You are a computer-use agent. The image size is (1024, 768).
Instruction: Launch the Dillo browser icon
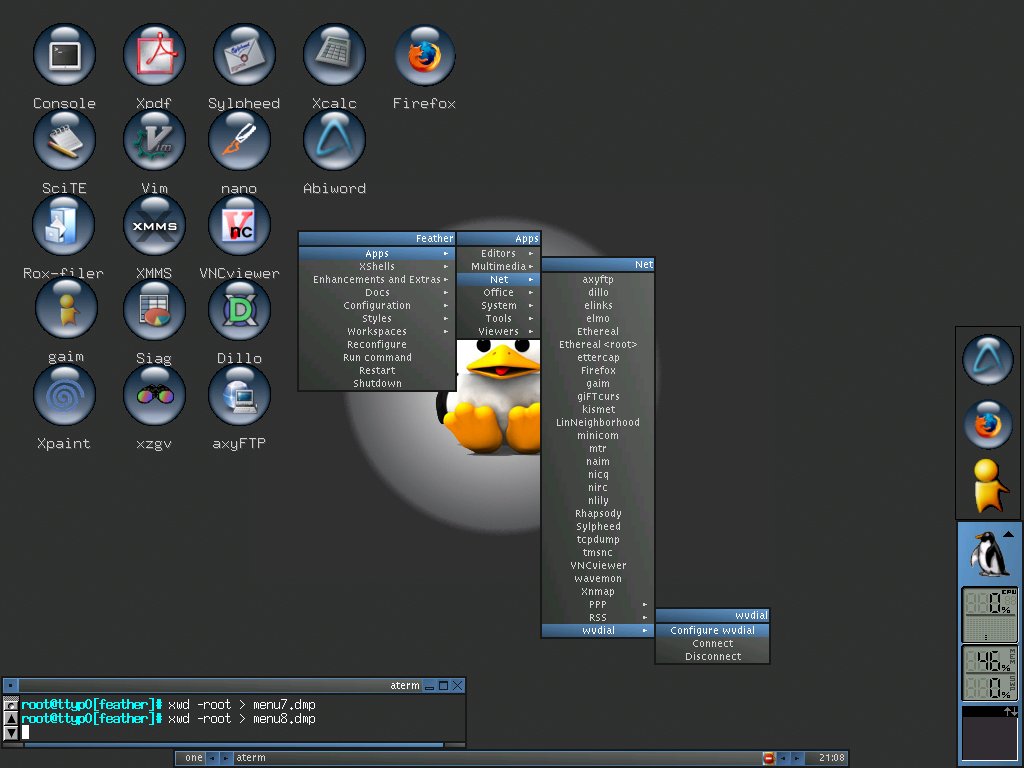239,310
